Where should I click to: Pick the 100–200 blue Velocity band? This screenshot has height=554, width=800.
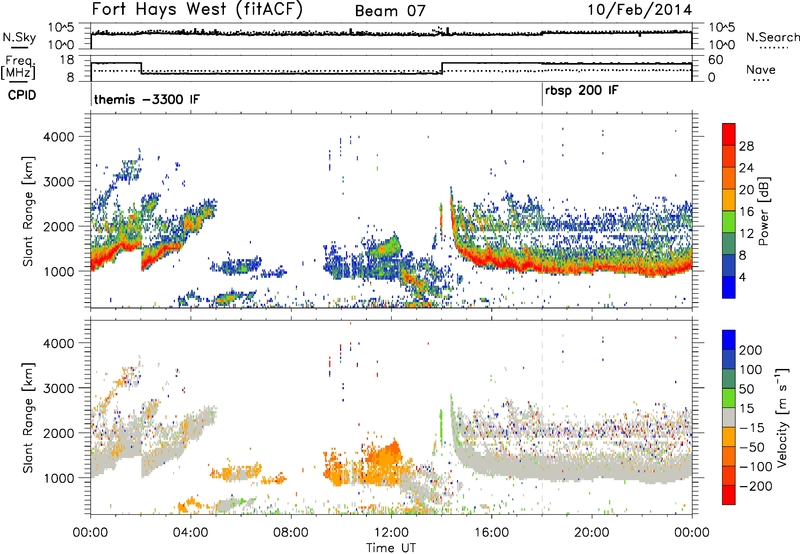(729, 359)
